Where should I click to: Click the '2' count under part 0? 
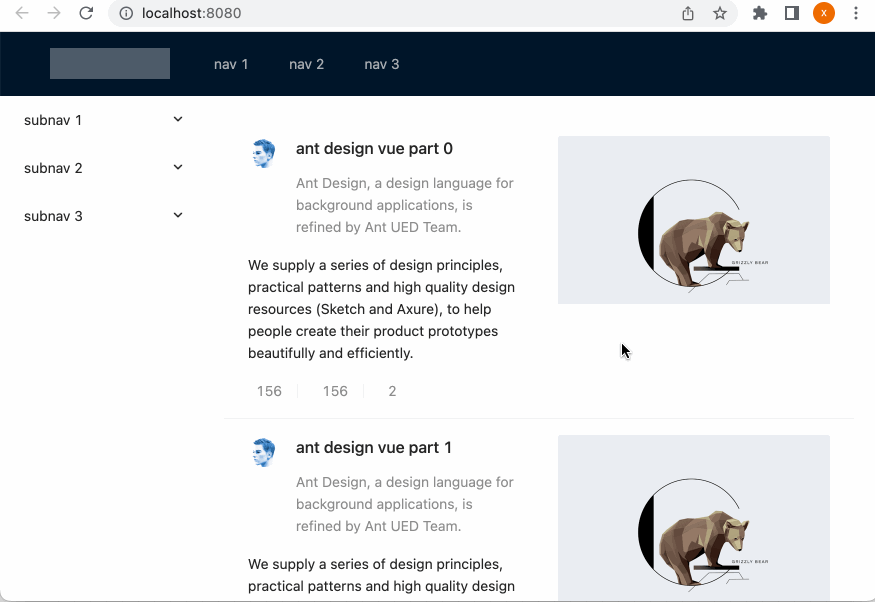pyautogui.click(x=392, y=391)
